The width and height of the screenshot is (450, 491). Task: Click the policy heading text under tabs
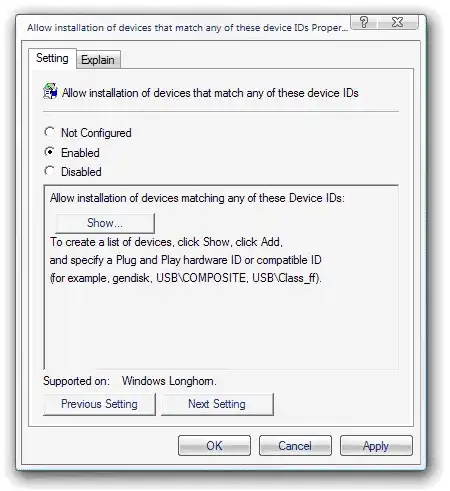(210, 93)
